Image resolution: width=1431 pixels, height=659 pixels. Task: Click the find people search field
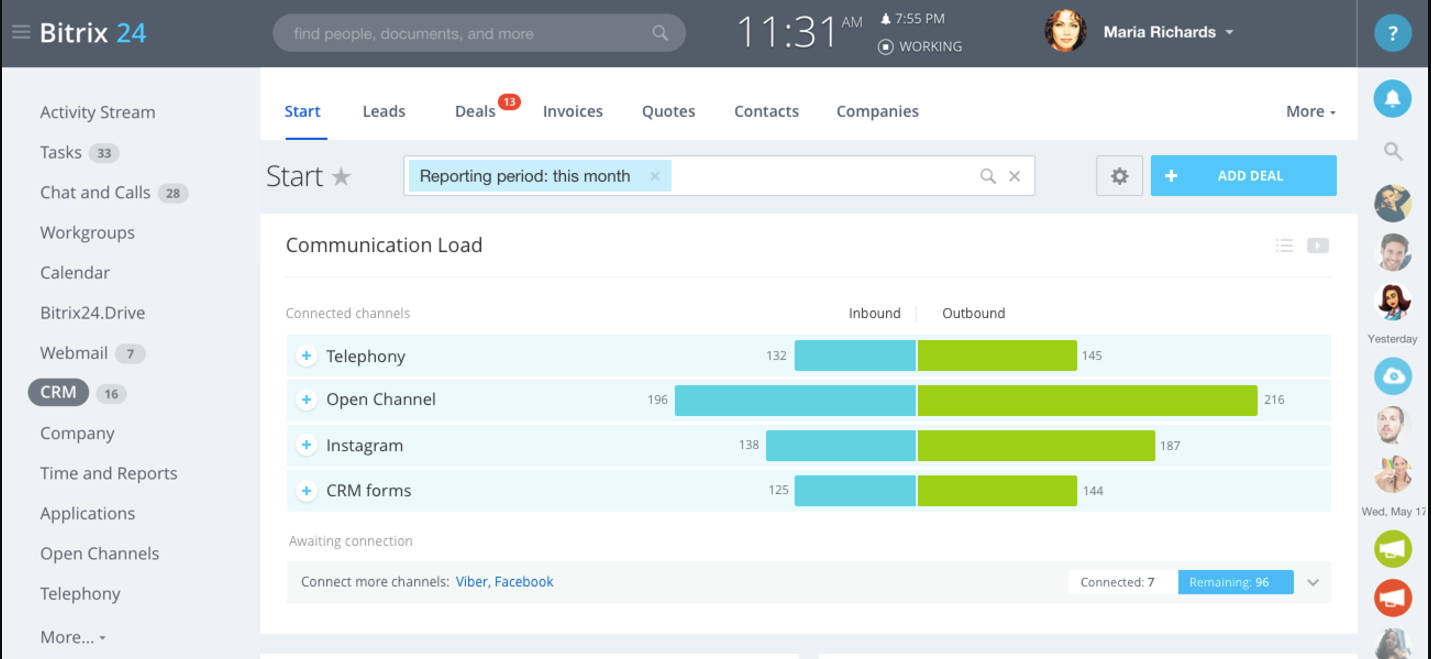pyautogui.click(x=470, y=33)
